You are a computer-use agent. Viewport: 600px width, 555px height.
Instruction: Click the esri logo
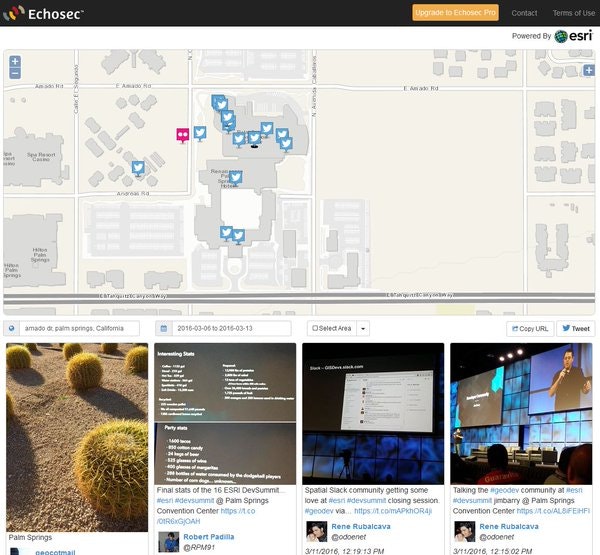point(573,36)
